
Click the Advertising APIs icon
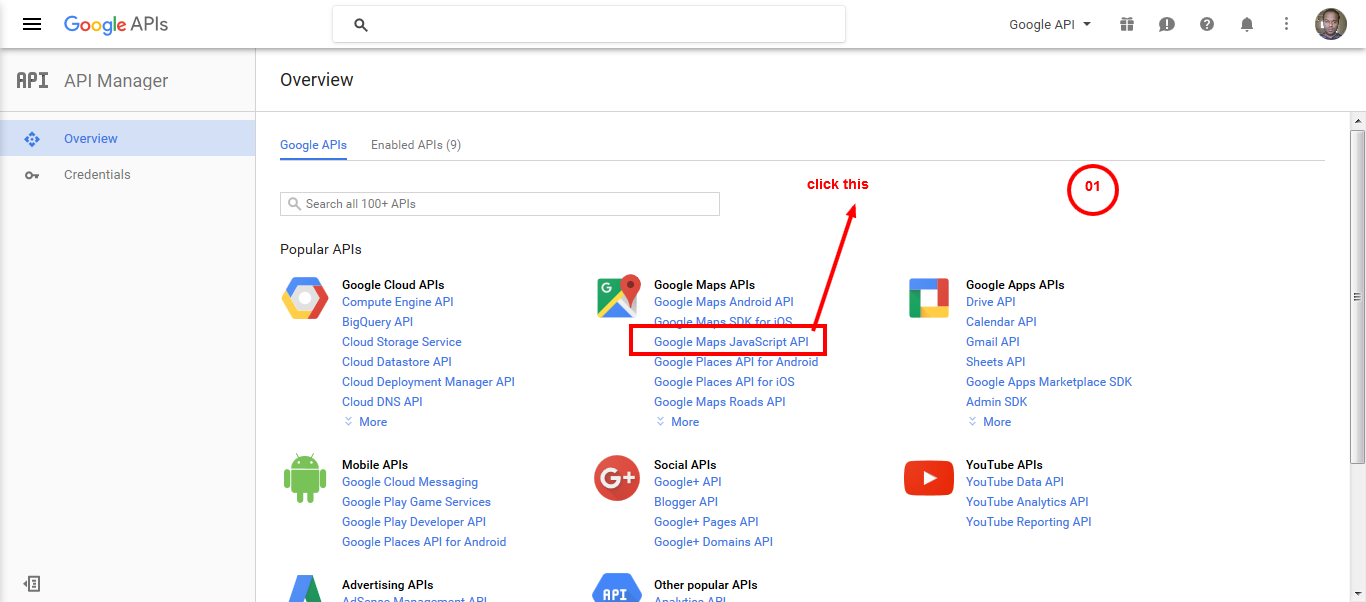click(305, 588)
